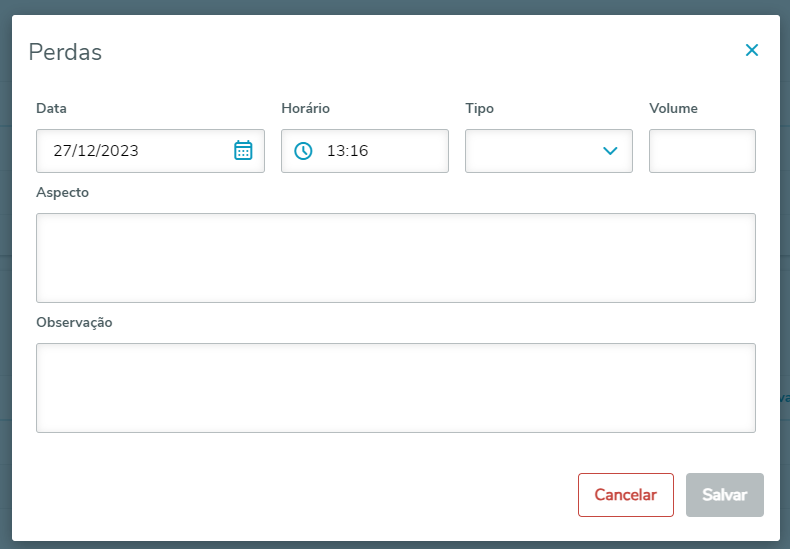Click the Perdas dialog title

[x=65, y=52]
